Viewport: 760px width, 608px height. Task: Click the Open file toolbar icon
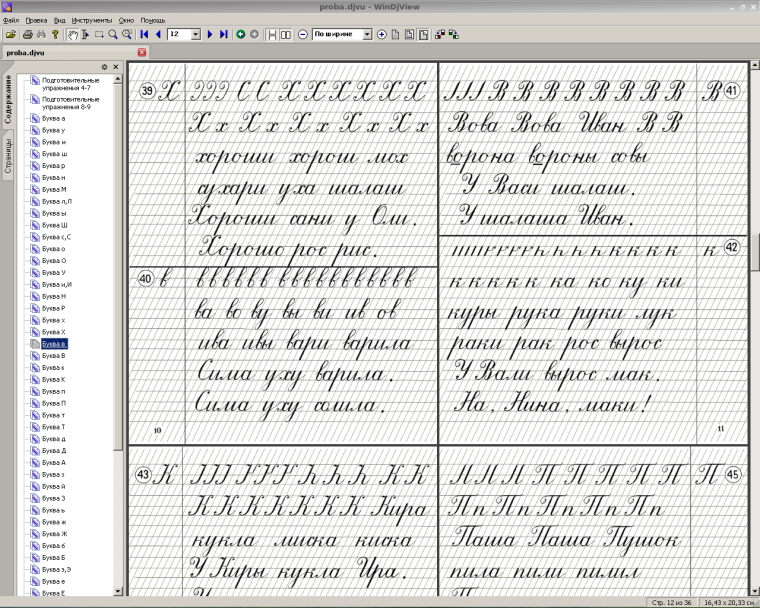pos(11,34)
